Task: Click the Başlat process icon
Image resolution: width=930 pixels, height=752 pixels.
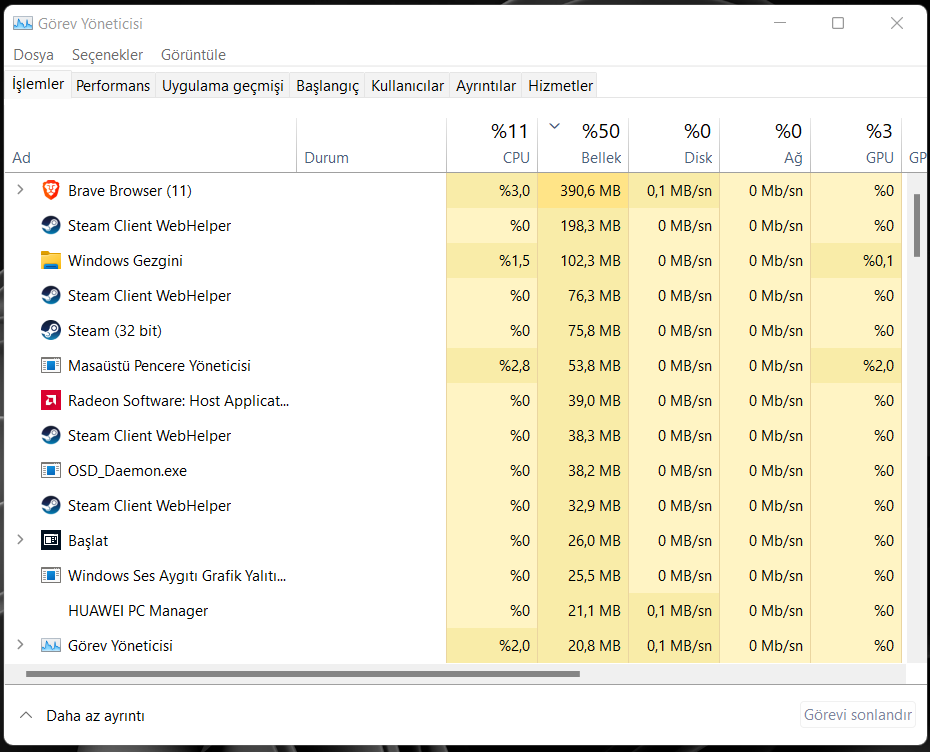Action: tap(51, 540)
